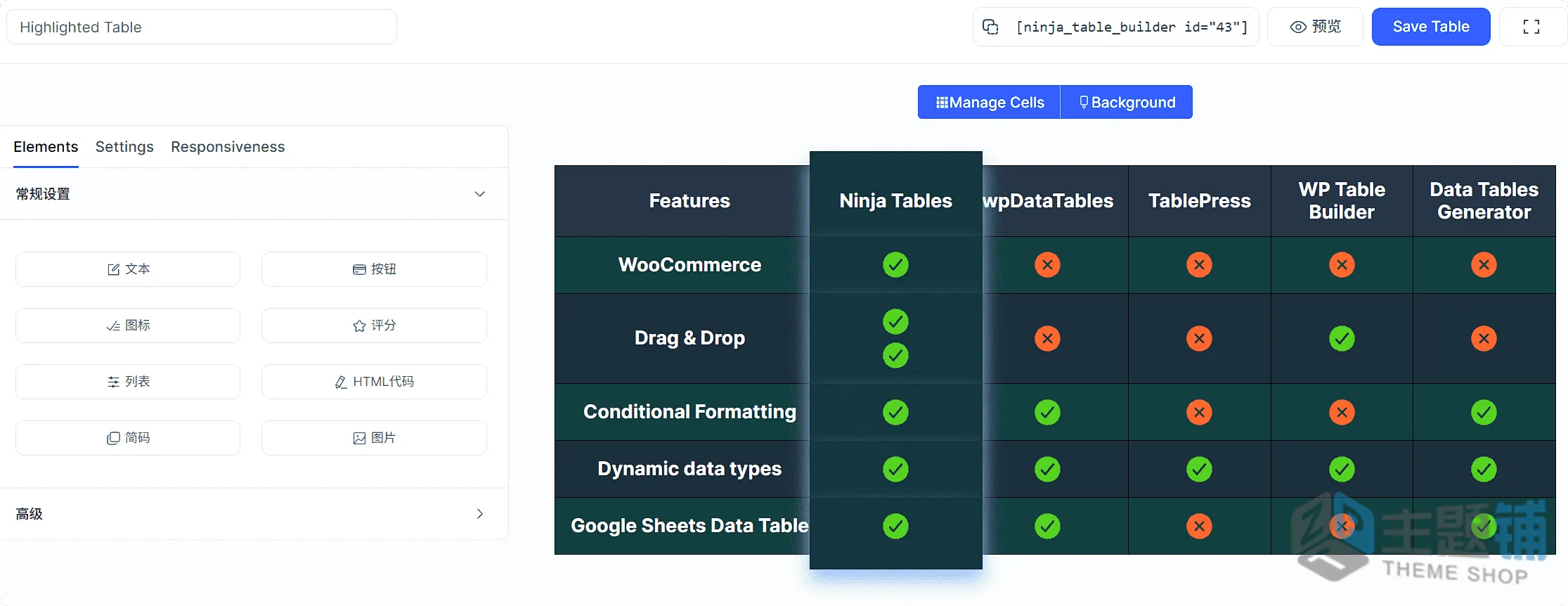This screenshot has height=606, width=1568.
Task: Click WP Table Builder Conditional Formatting cross
Action: (1342, 413)
